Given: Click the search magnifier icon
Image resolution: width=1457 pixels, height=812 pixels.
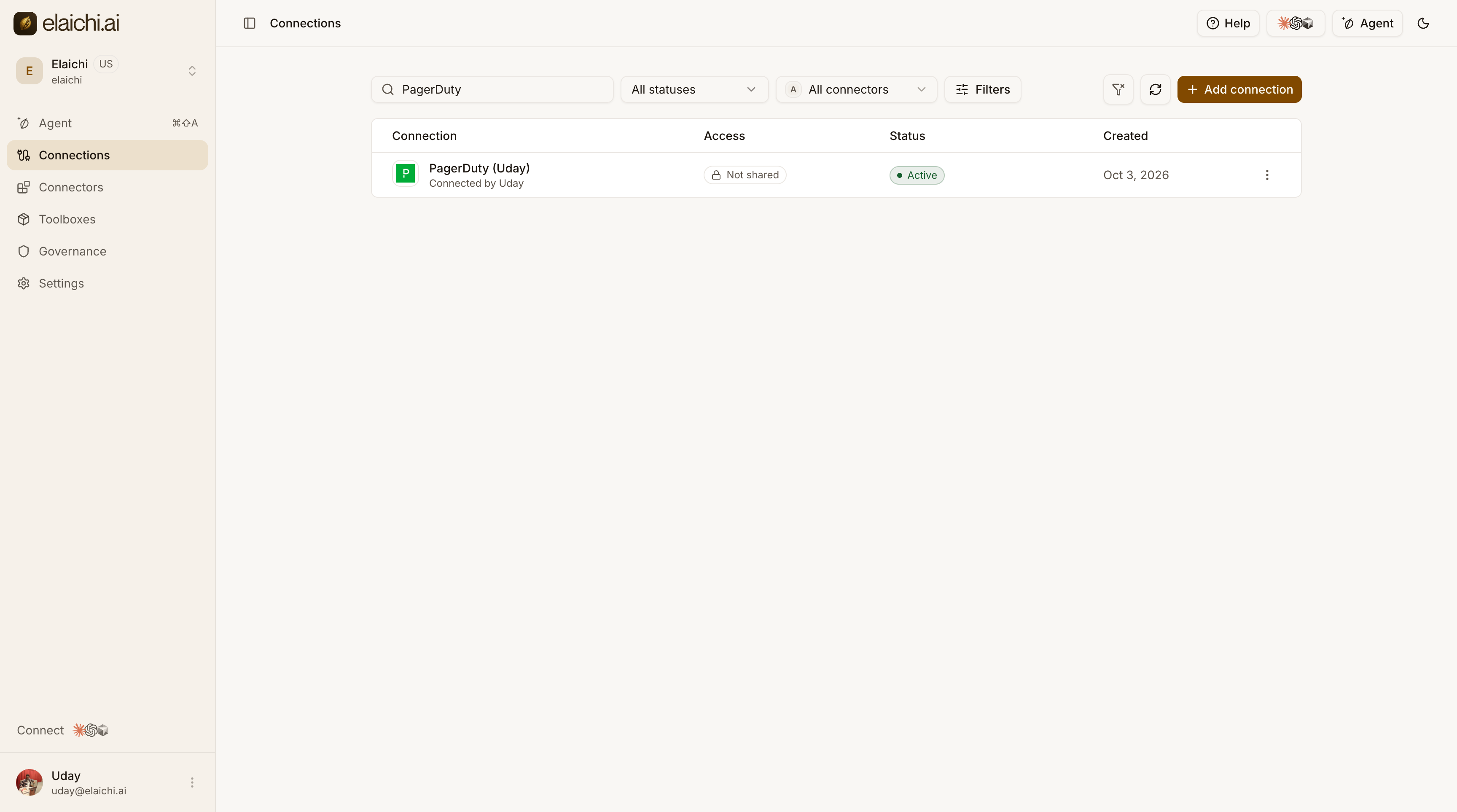Looking at the screenshot, I should tap(387, 89).
